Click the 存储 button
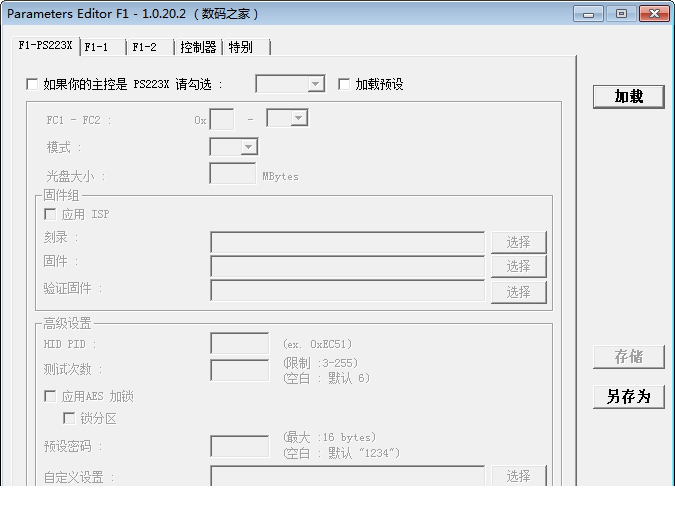675x505 pixels. [x=629, y=356]
